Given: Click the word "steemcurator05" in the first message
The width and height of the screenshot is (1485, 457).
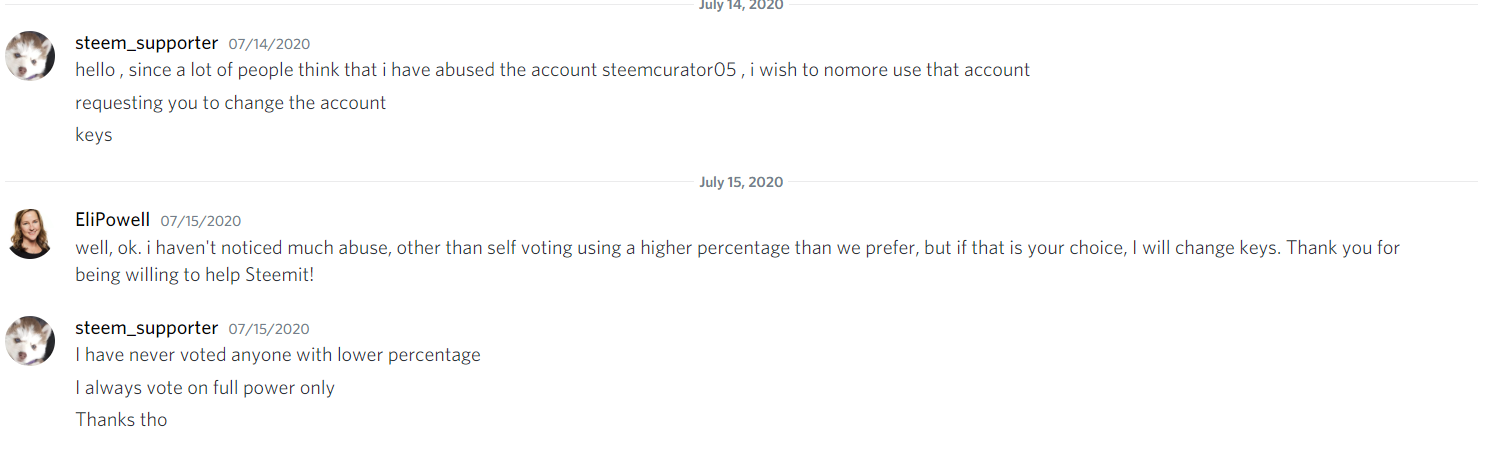Looking at the screenshot, I should coord(669,70).
